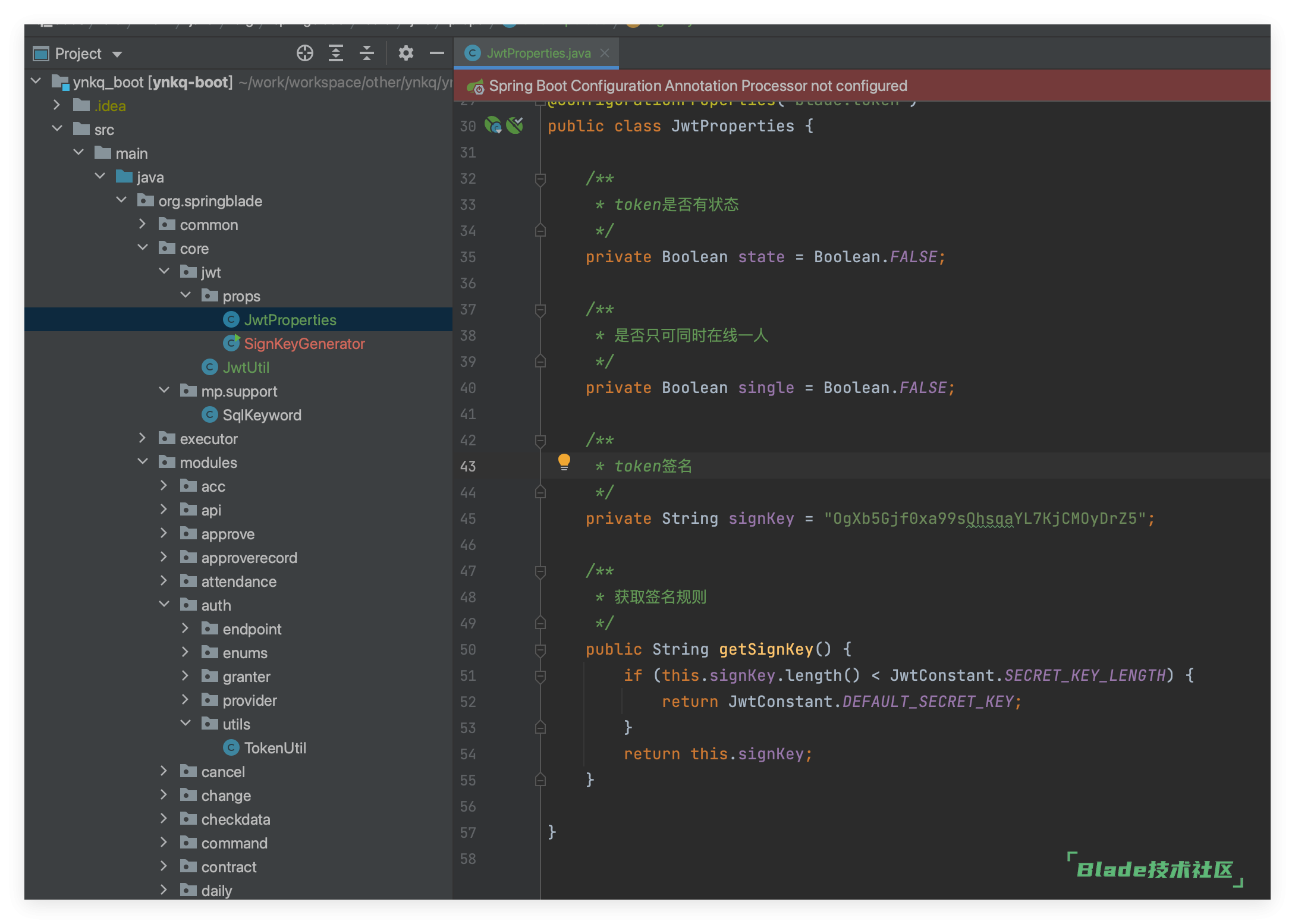Collapse the org.springblade package
1295x924 pixels.
tap(121, 200)
